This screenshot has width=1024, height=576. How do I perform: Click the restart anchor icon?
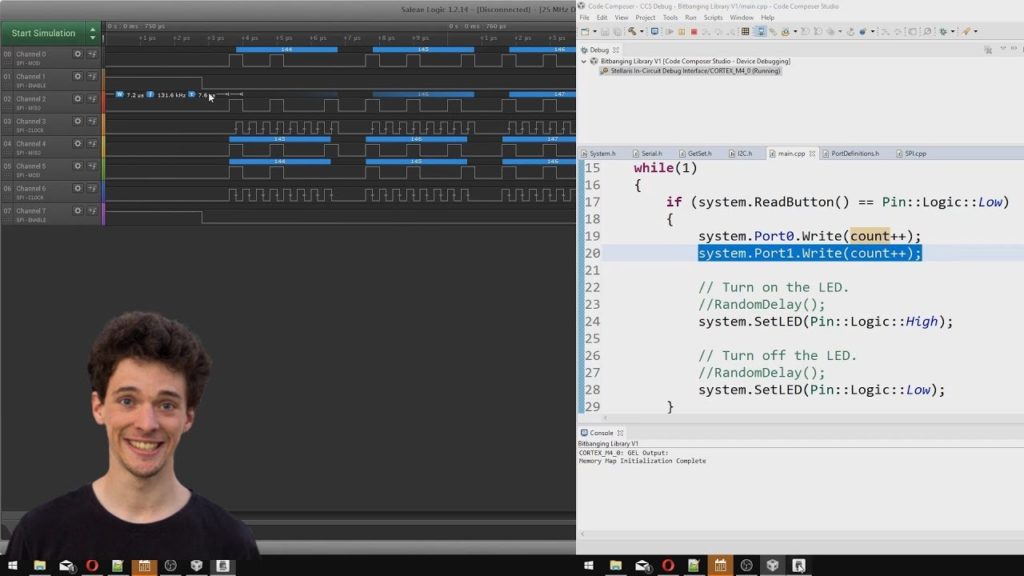point(851,31)
